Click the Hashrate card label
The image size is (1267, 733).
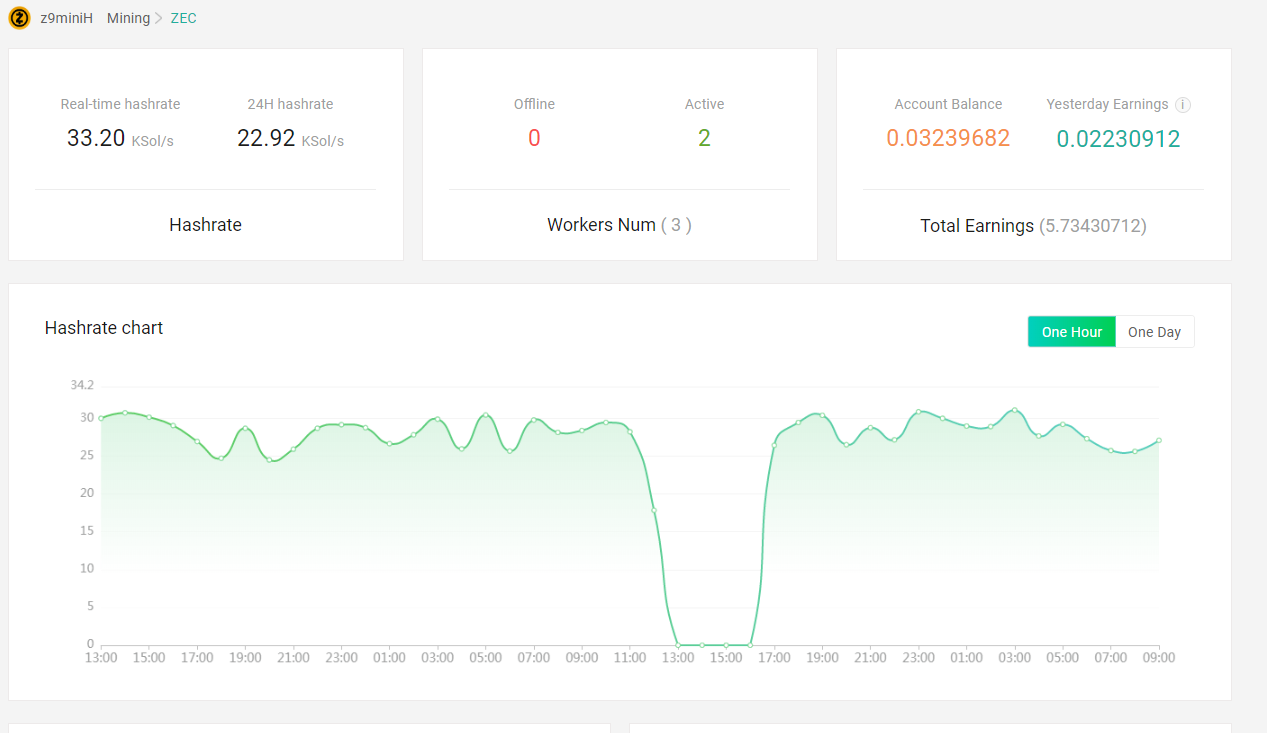[x=205, y=224]
